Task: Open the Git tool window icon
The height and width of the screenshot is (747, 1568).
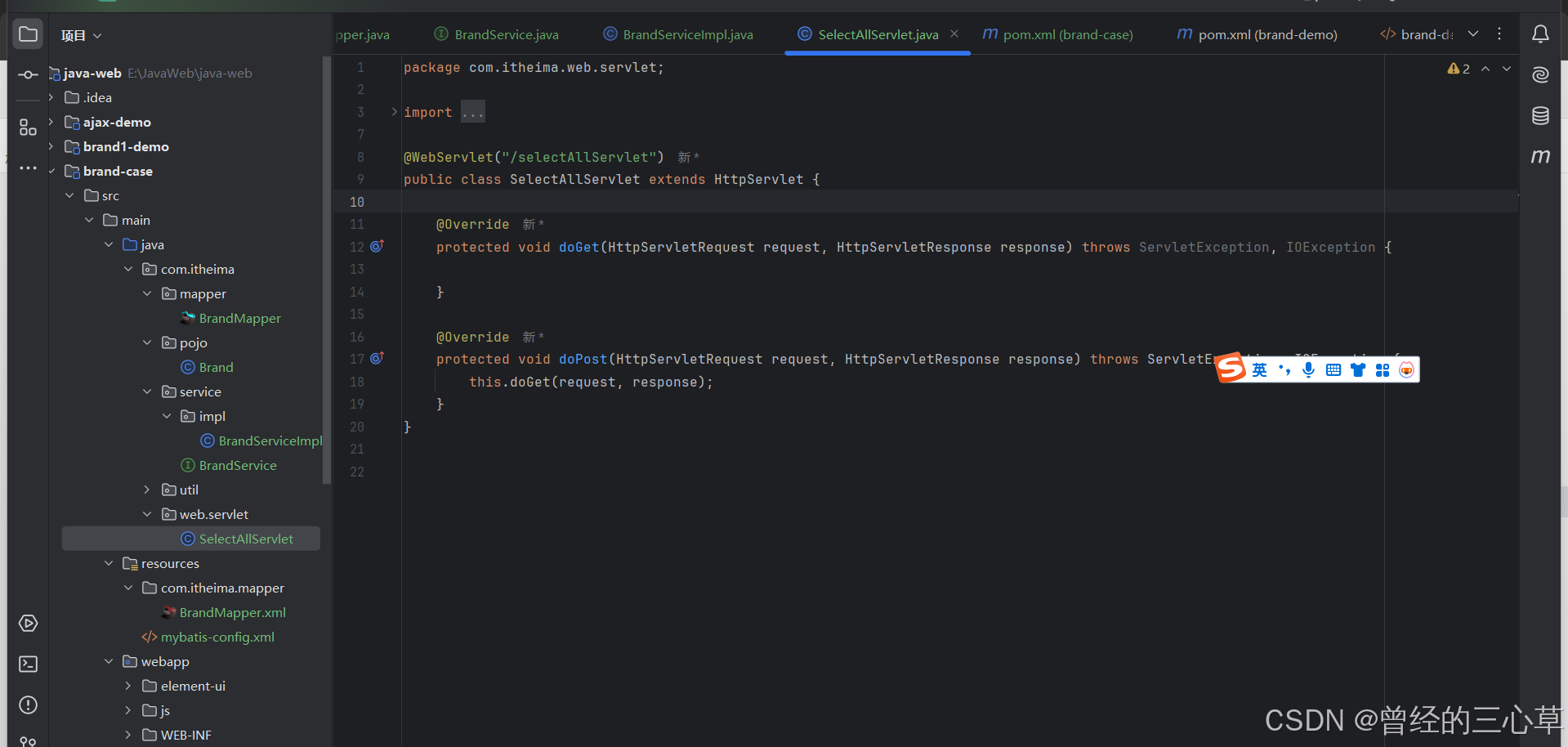Action: coord(28,741)
